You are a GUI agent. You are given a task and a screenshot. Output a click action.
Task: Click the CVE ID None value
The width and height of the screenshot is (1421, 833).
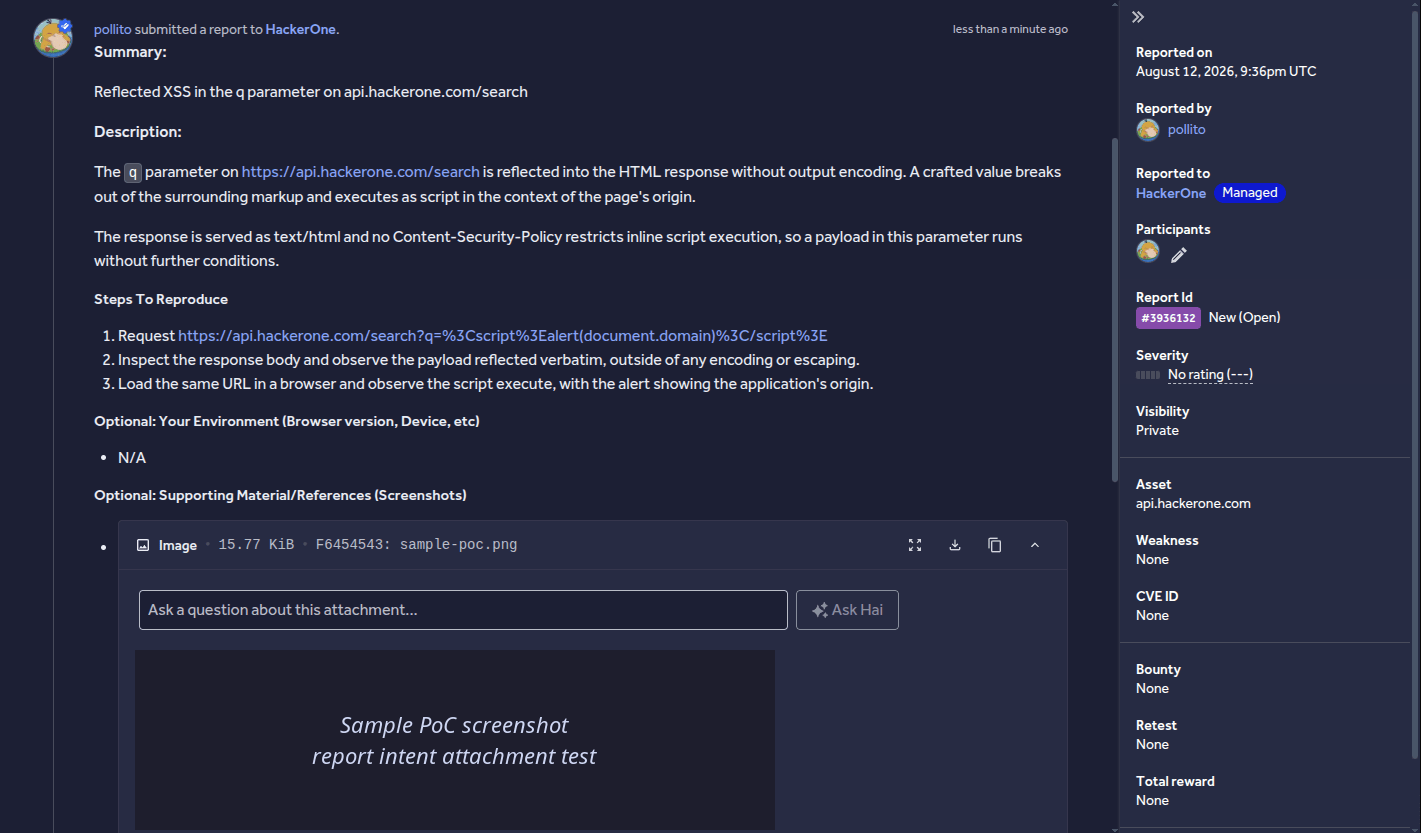[1152, 616]
